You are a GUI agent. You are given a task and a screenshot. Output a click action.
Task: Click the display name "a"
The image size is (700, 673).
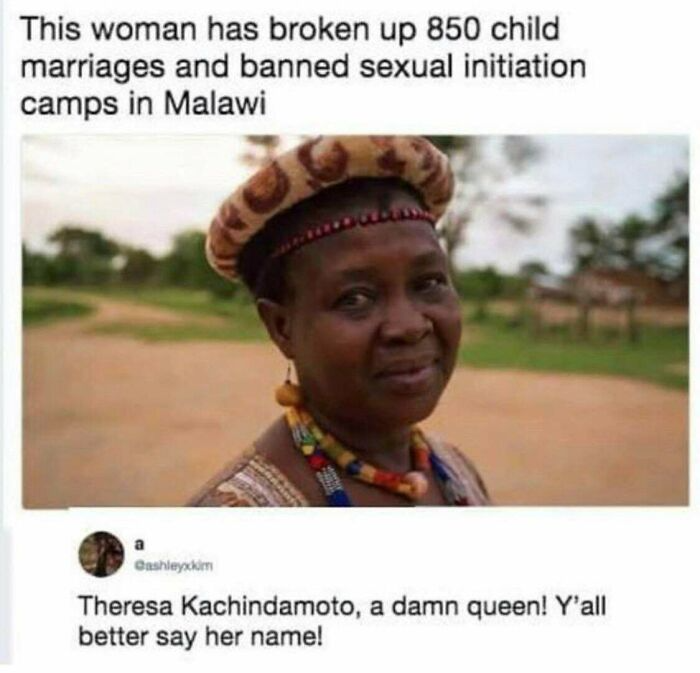(x=139, y=544)
